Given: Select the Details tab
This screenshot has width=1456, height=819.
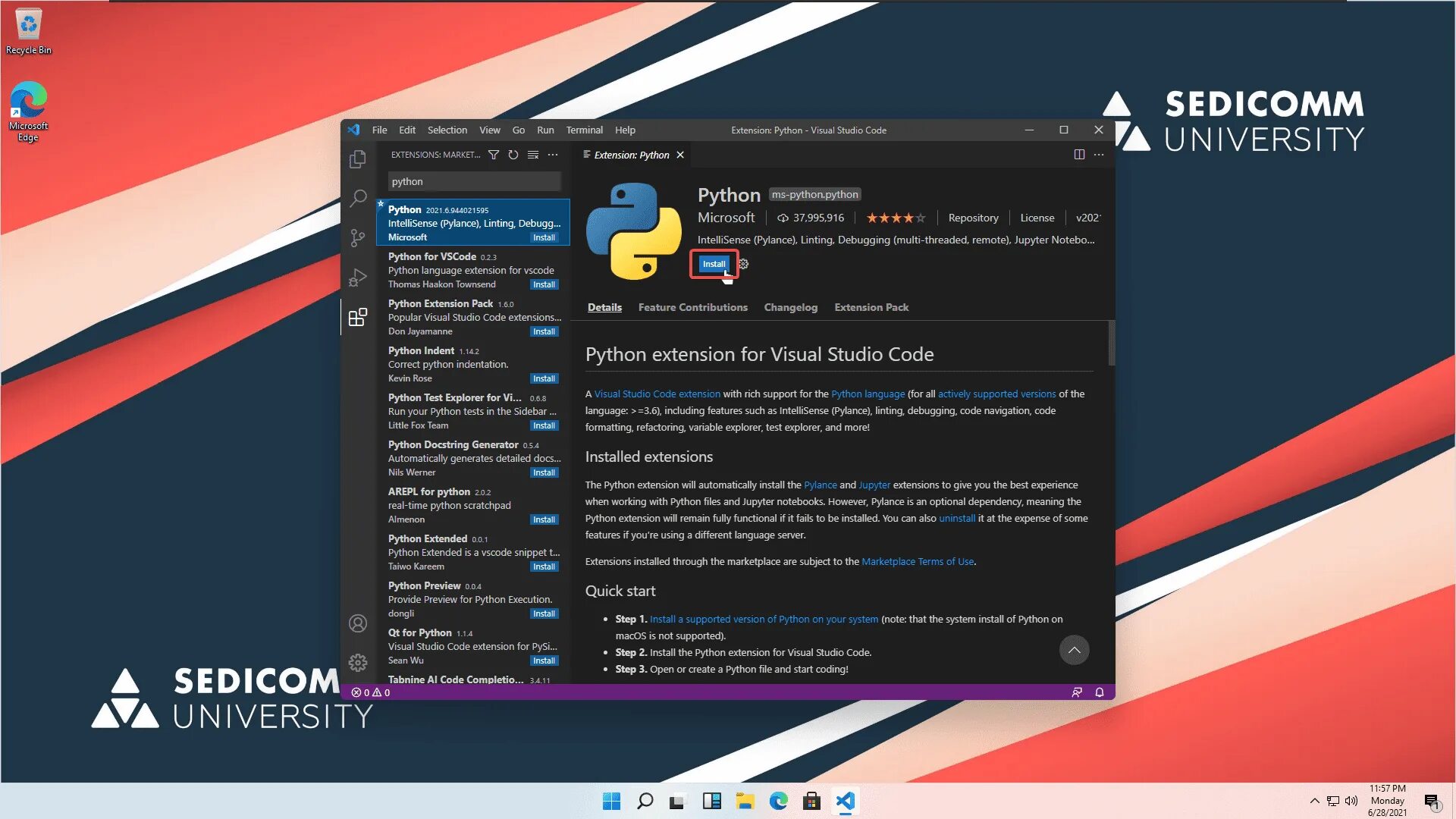Looking at the screenshot, I should tap(604, 307).
